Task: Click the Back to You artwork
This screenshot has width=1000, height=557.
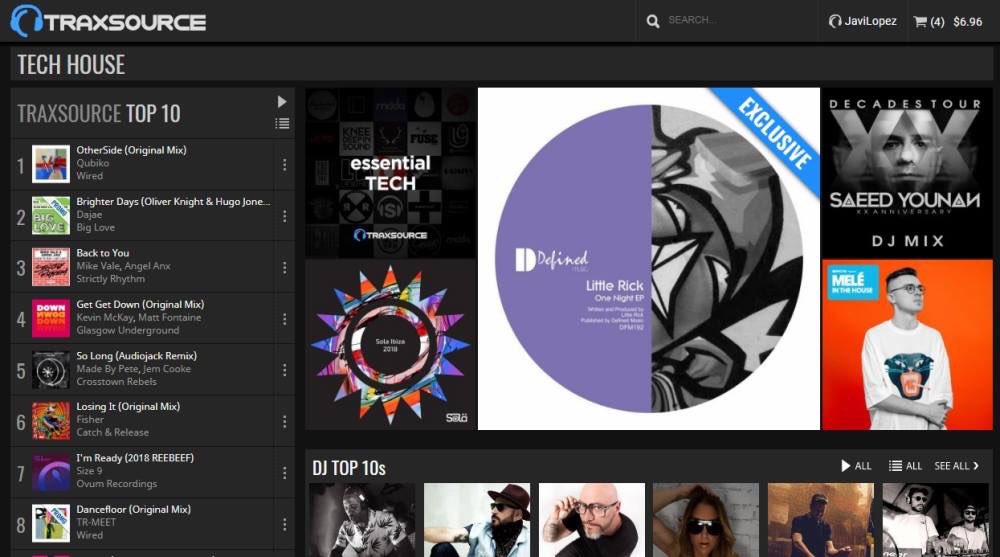Action: (51, 267)
